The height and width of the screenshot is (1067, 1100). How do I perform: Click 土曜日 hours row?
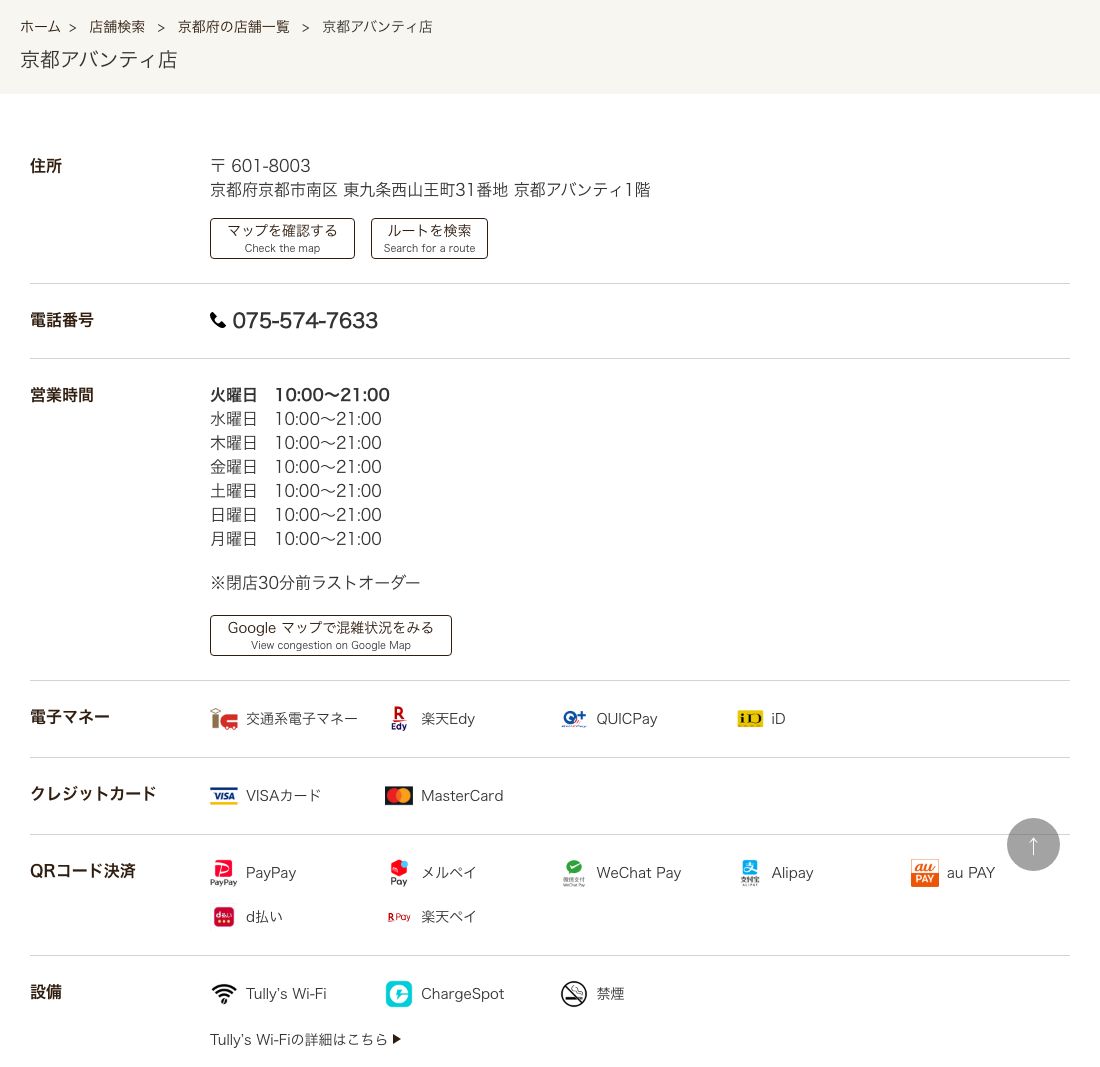(x=295, y=490)
